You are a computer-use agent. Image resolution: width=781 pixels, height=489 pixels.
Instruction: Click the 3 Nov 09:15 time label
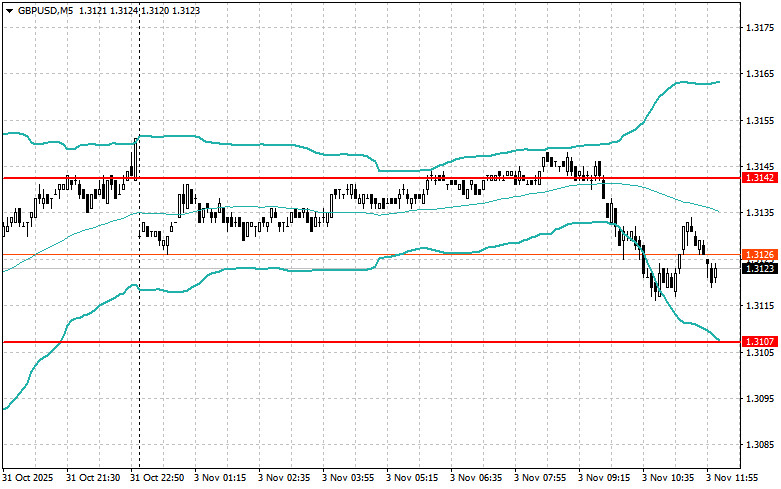point(604,478)
